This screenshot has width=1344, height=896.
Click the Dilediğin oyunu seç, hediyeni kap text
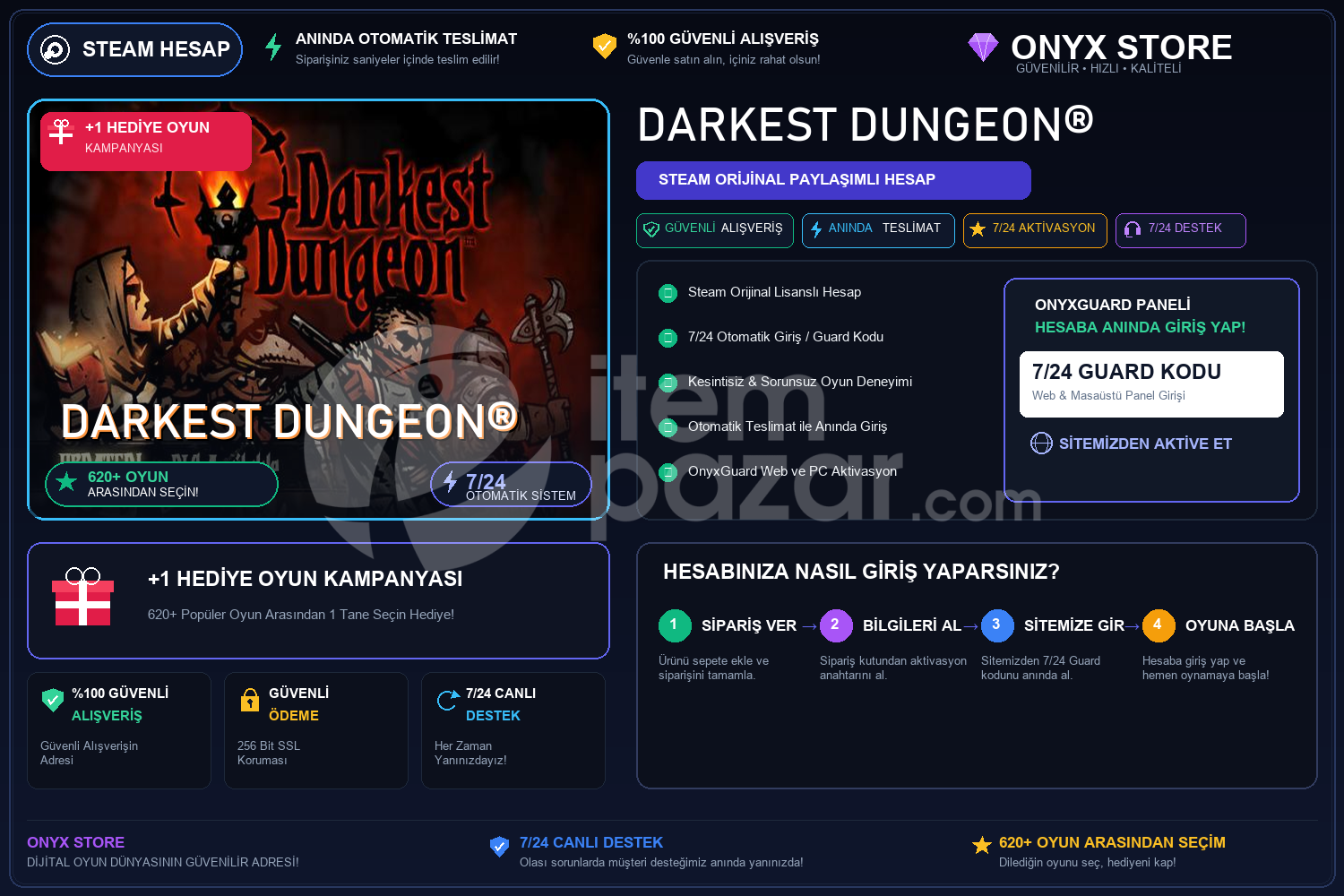pos(1087,862)
